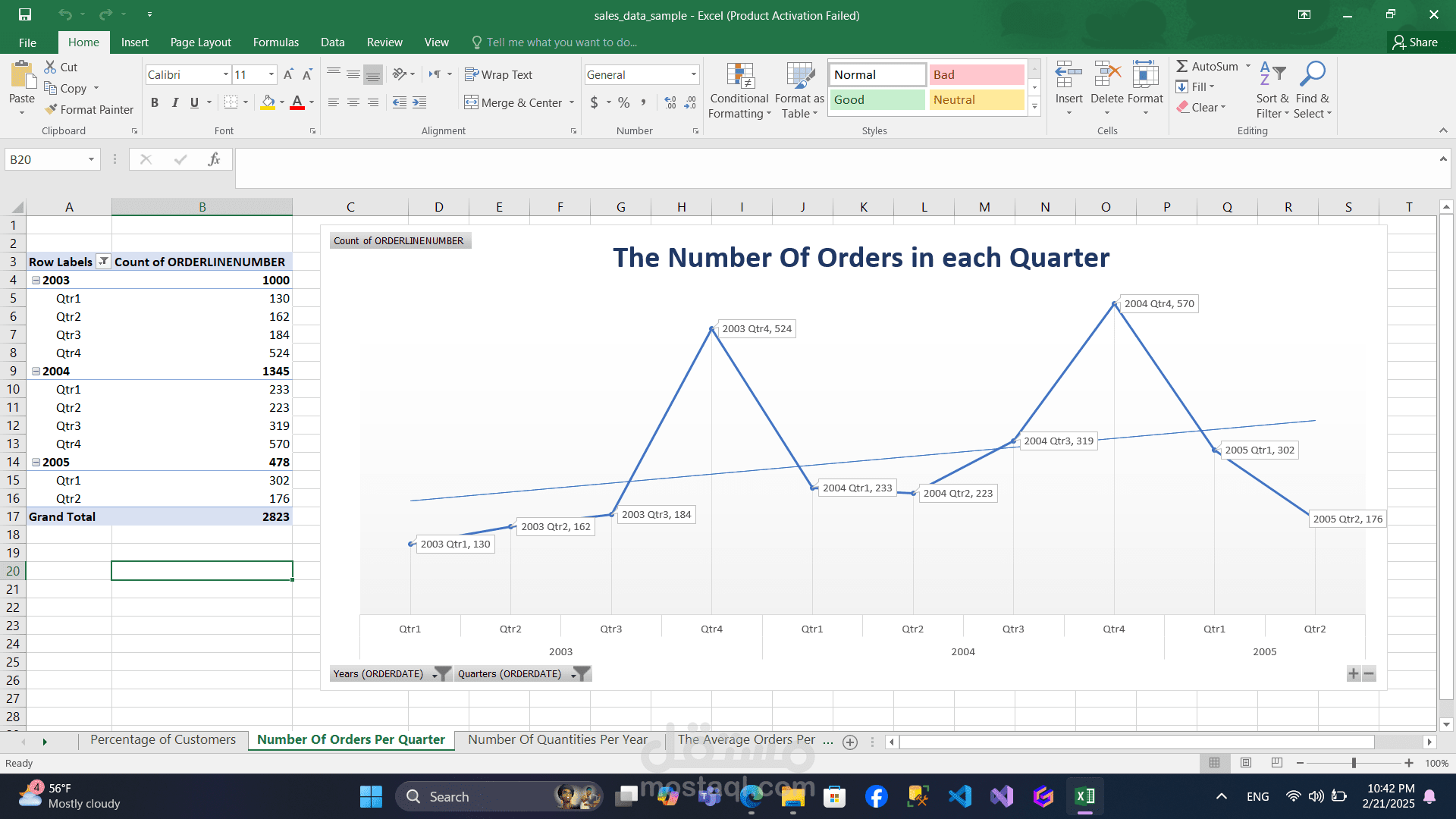
Task: Toggle Top Align
Action: (x=334, y=74)
